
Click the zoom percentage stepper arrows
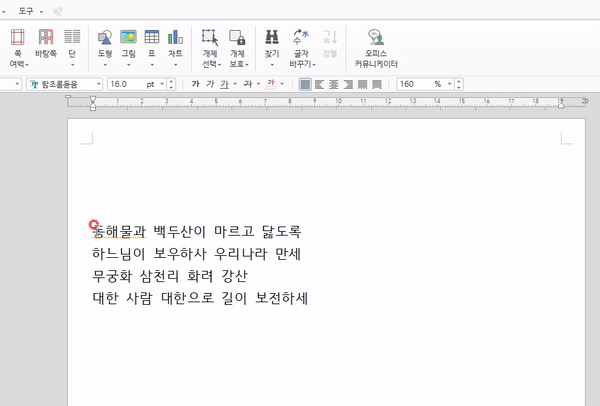[x=459, y=84]
